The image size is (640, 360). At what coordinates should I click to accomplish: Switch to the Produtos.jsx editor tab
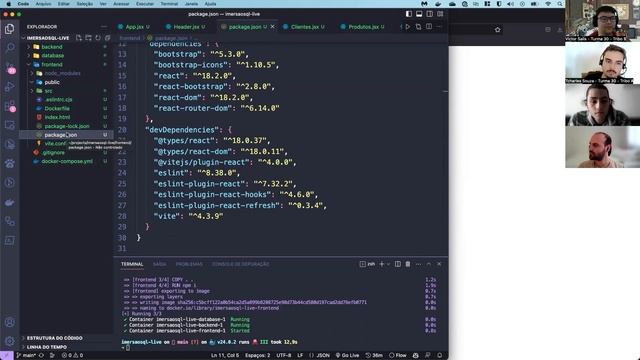pyautogui.click(x=363, y=27)
